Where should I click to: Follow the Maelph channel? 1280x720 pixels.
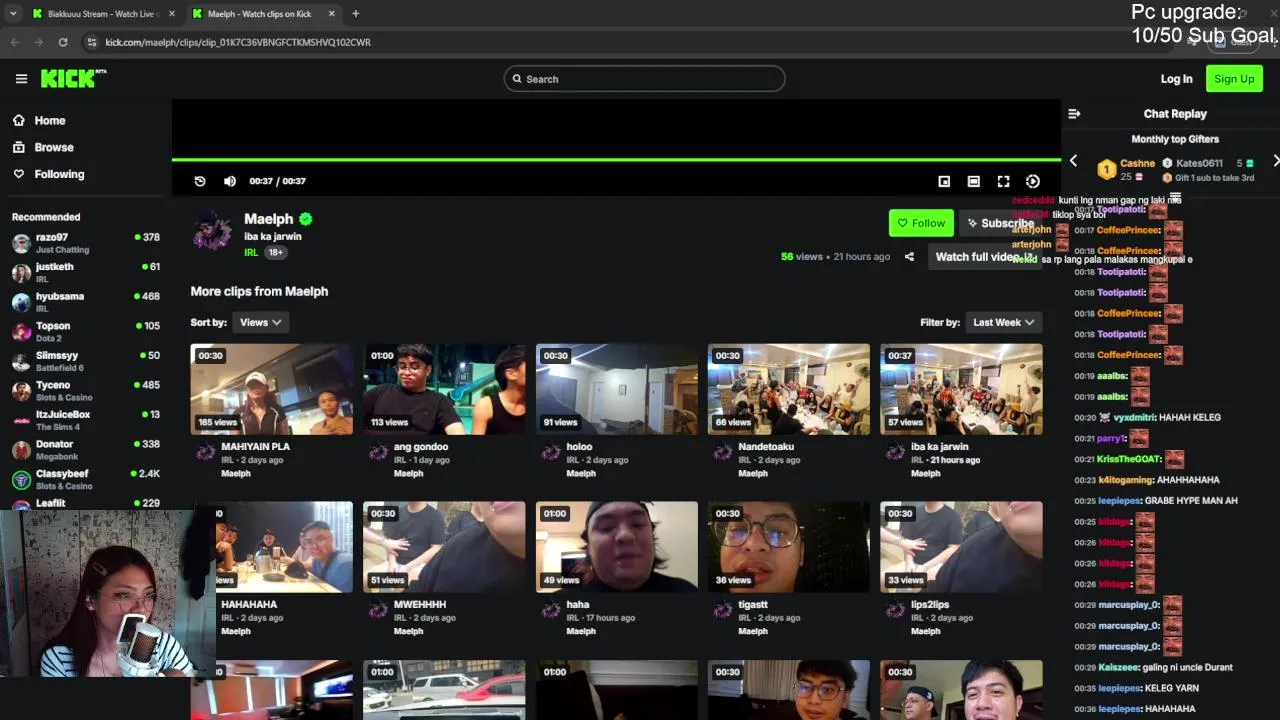tap(921, 223)
